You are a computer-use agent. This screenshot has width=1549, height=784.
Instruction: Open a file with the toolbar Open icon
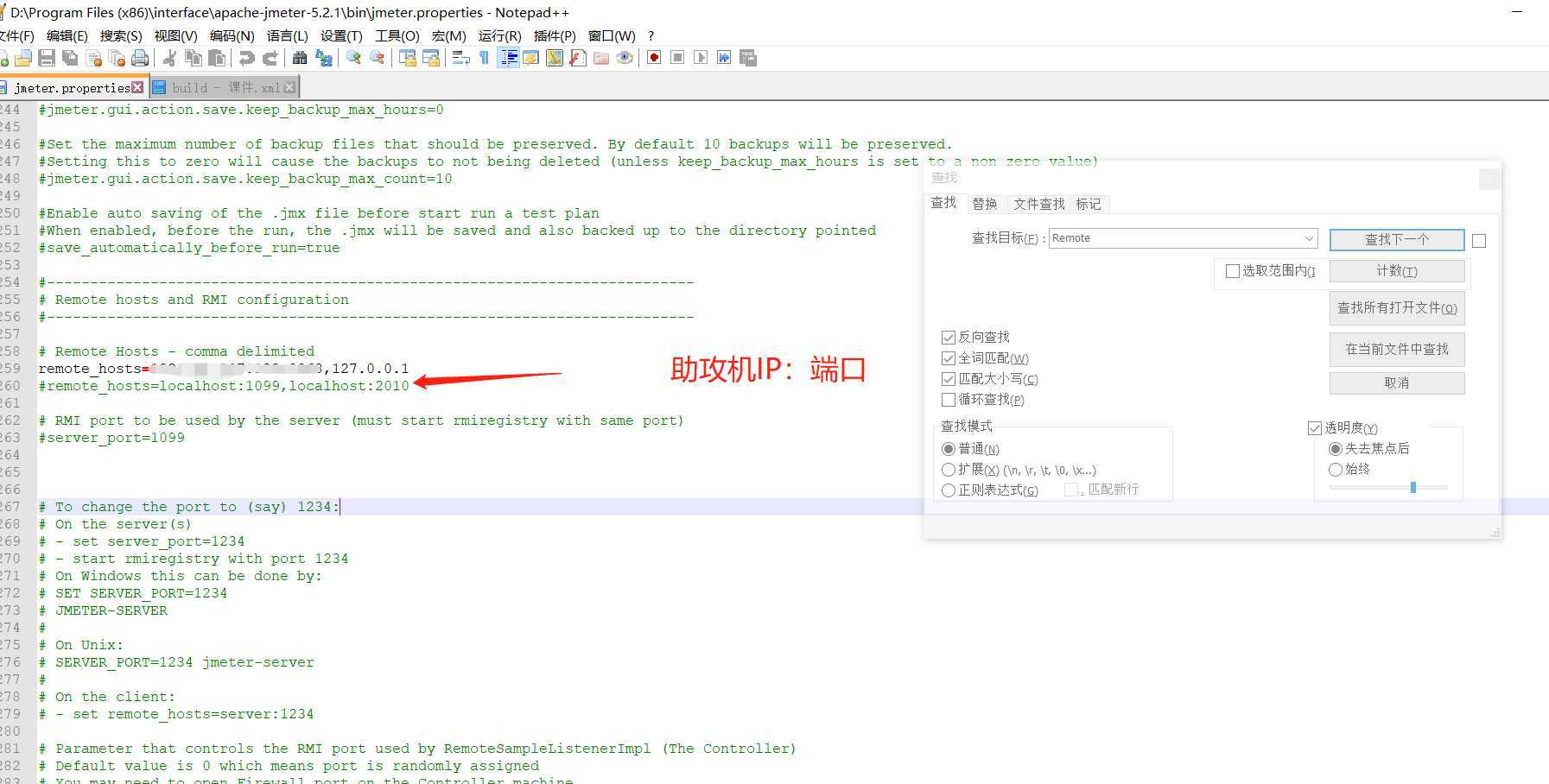click(23, 58)
